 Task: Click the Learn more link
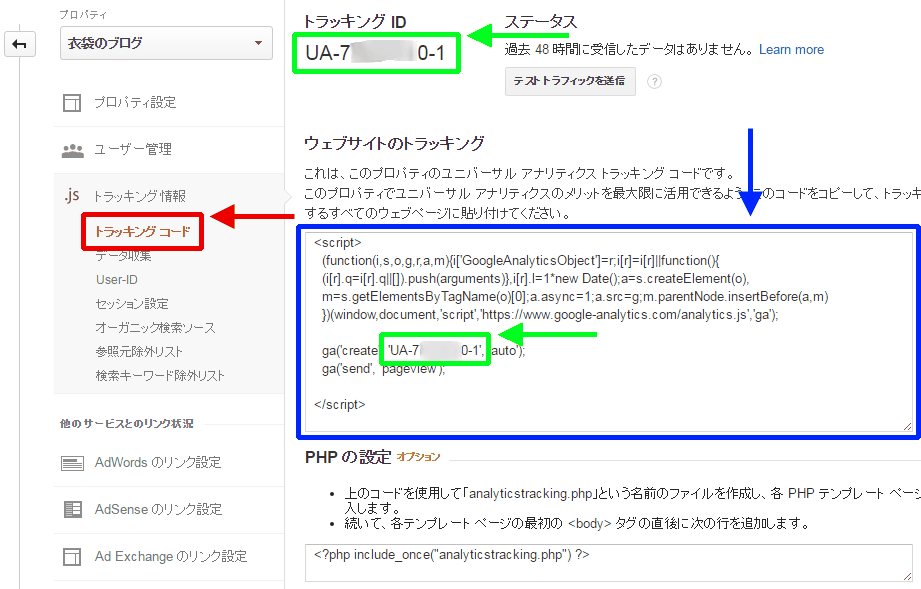click(x=791, y=50)
